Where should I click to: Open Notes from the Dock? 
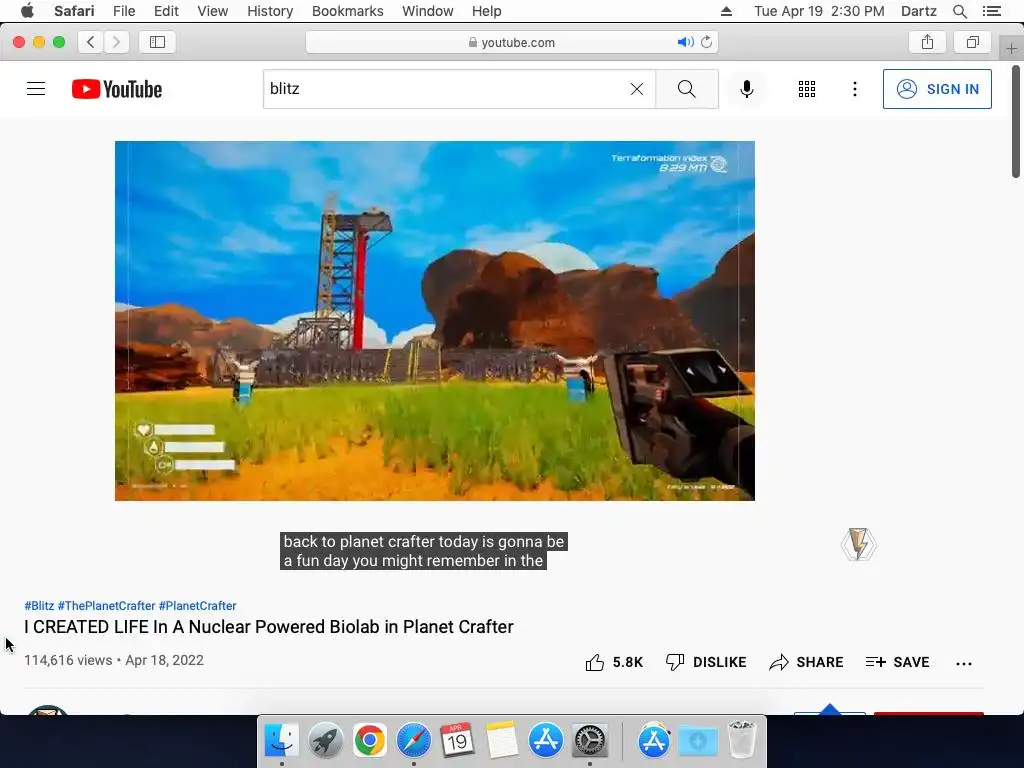pos(502,741)
